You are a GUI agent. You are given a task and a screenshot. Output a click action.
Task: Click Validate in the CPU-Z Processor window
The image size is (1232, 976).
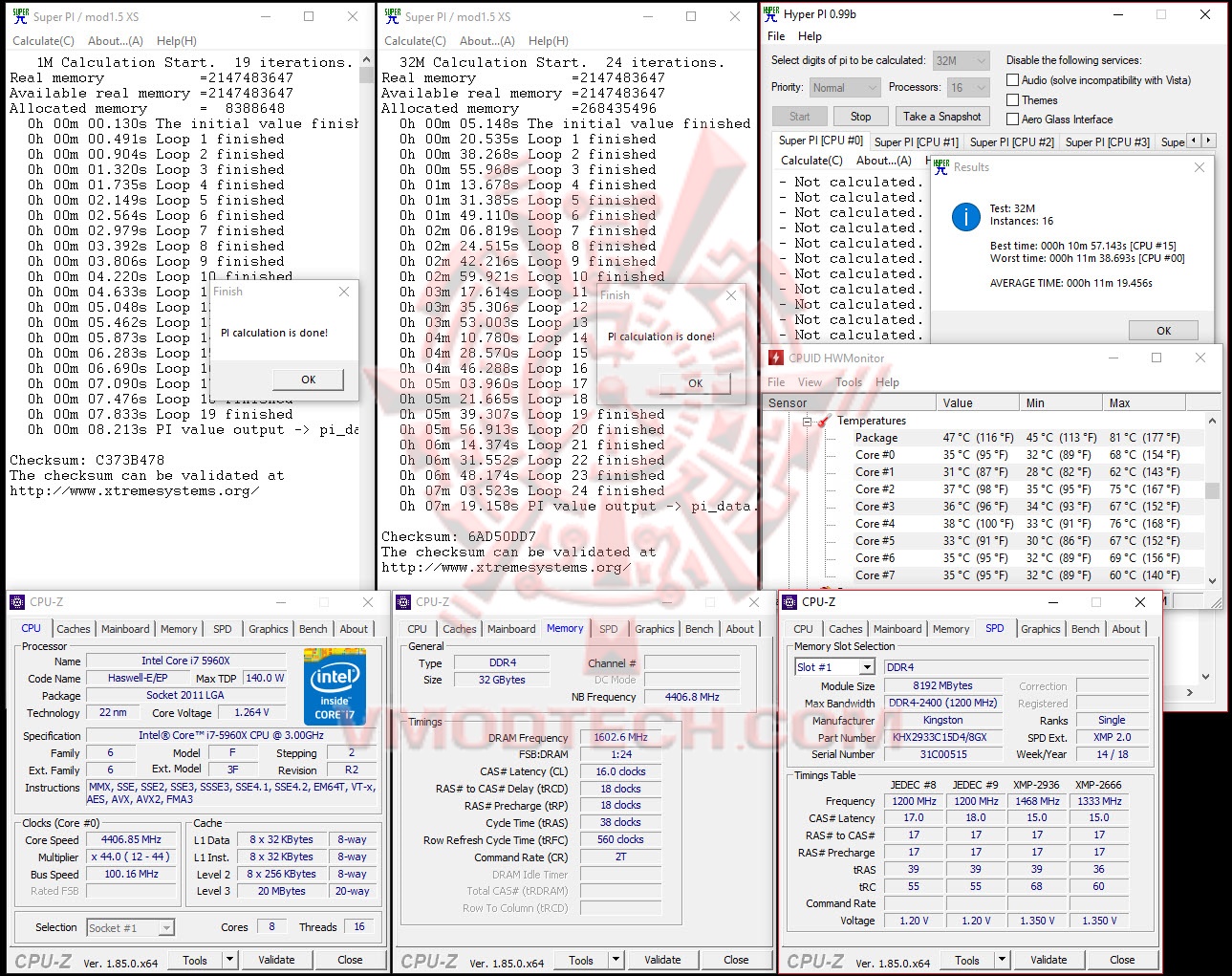[x=276, y=960]
